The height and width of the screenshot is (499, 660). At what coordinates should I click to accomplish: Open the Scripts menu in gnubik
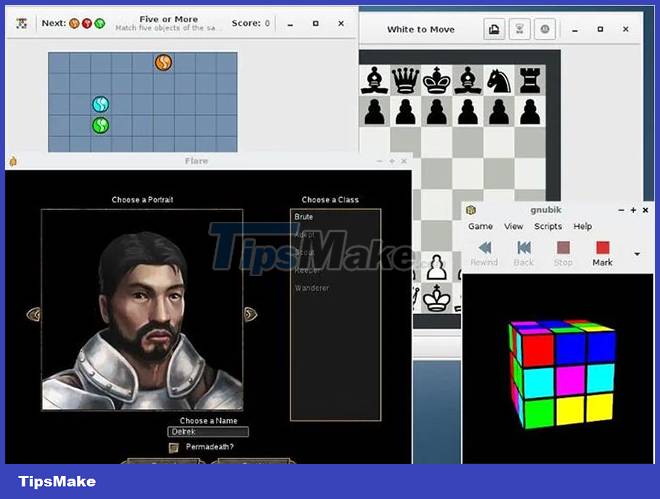548,226
